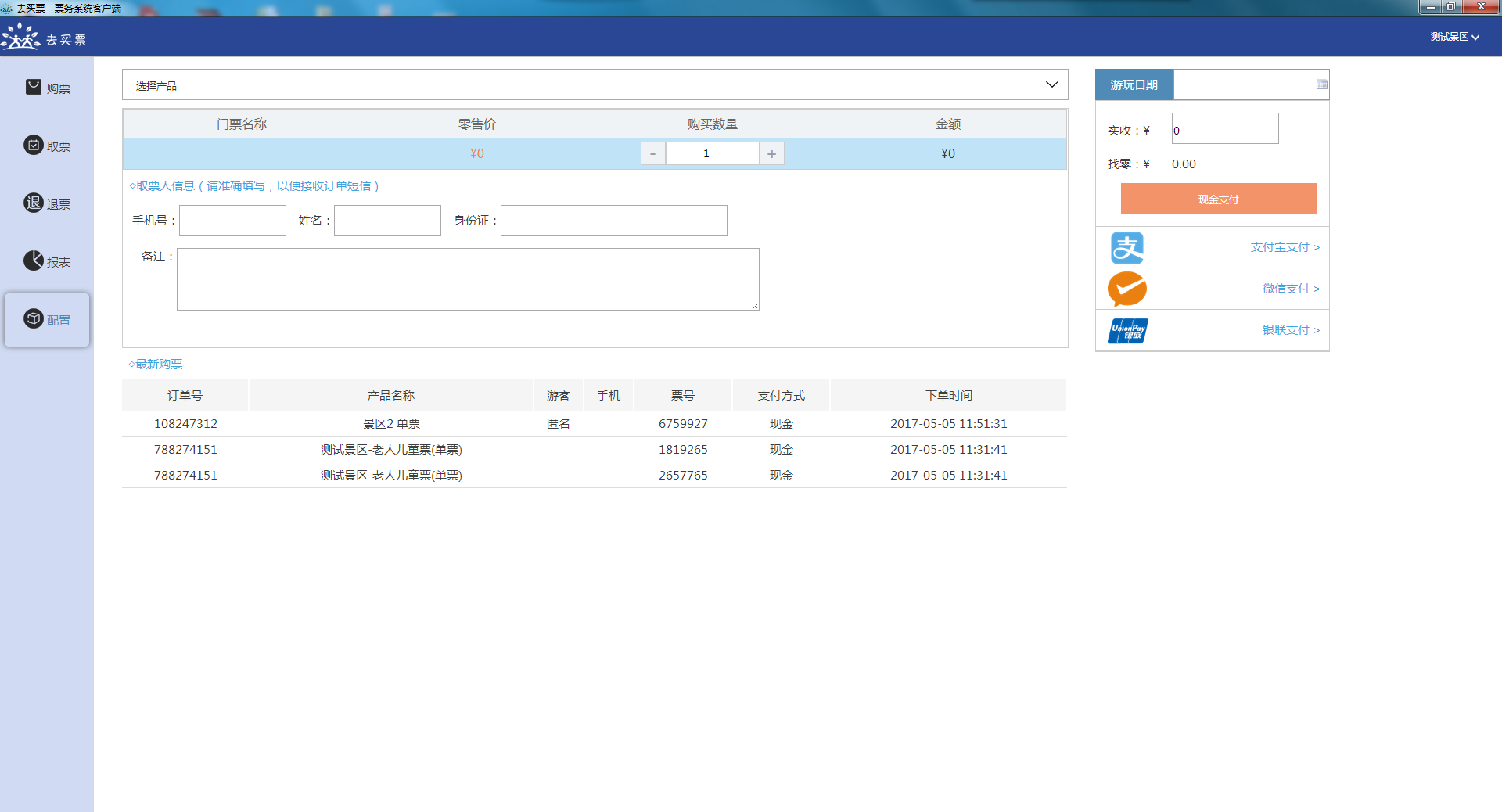The image size is (1502, 812).
Task: Click the UnionPay logo icon
Action: (1127, 330)
